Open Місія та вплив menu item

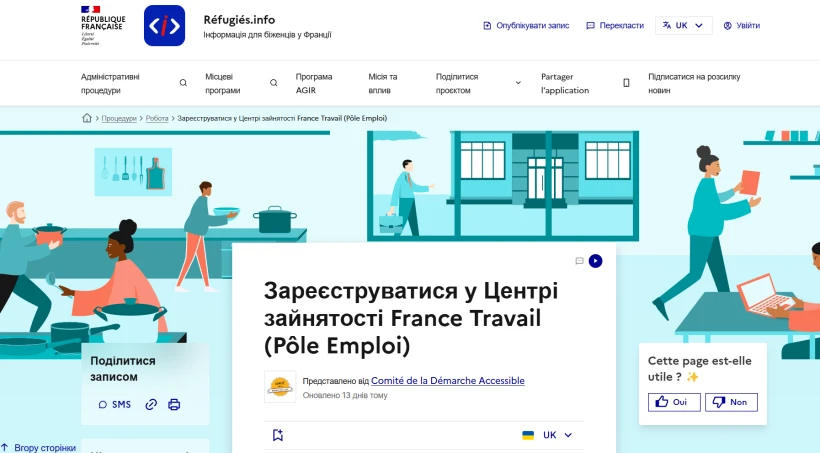coord(383,83)
